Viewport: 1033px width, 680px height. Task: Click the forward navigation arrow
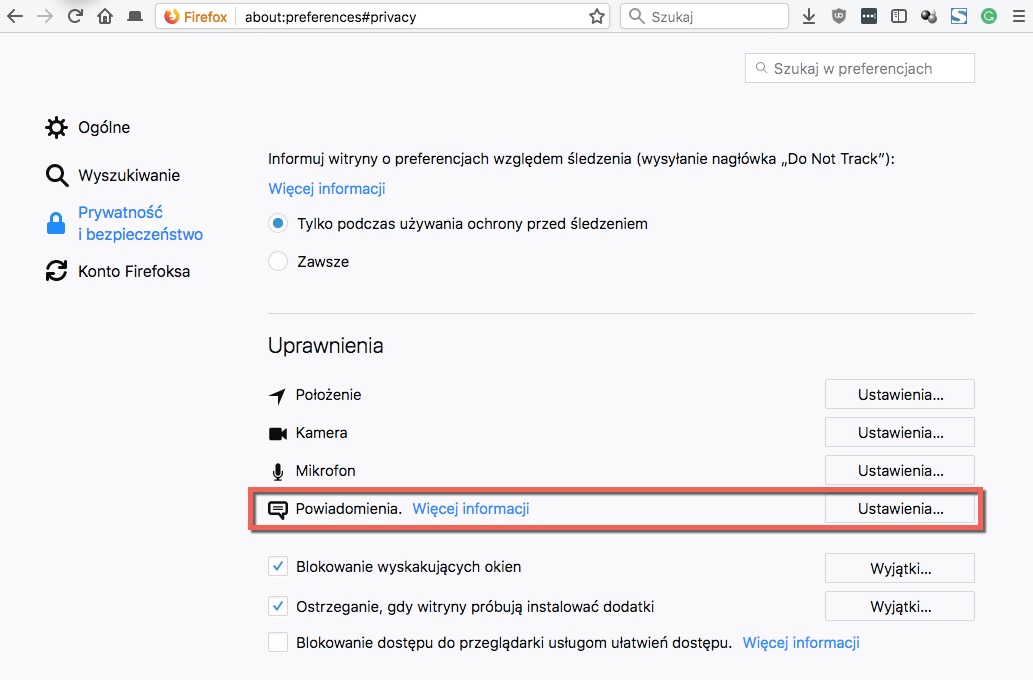[45, 16]
